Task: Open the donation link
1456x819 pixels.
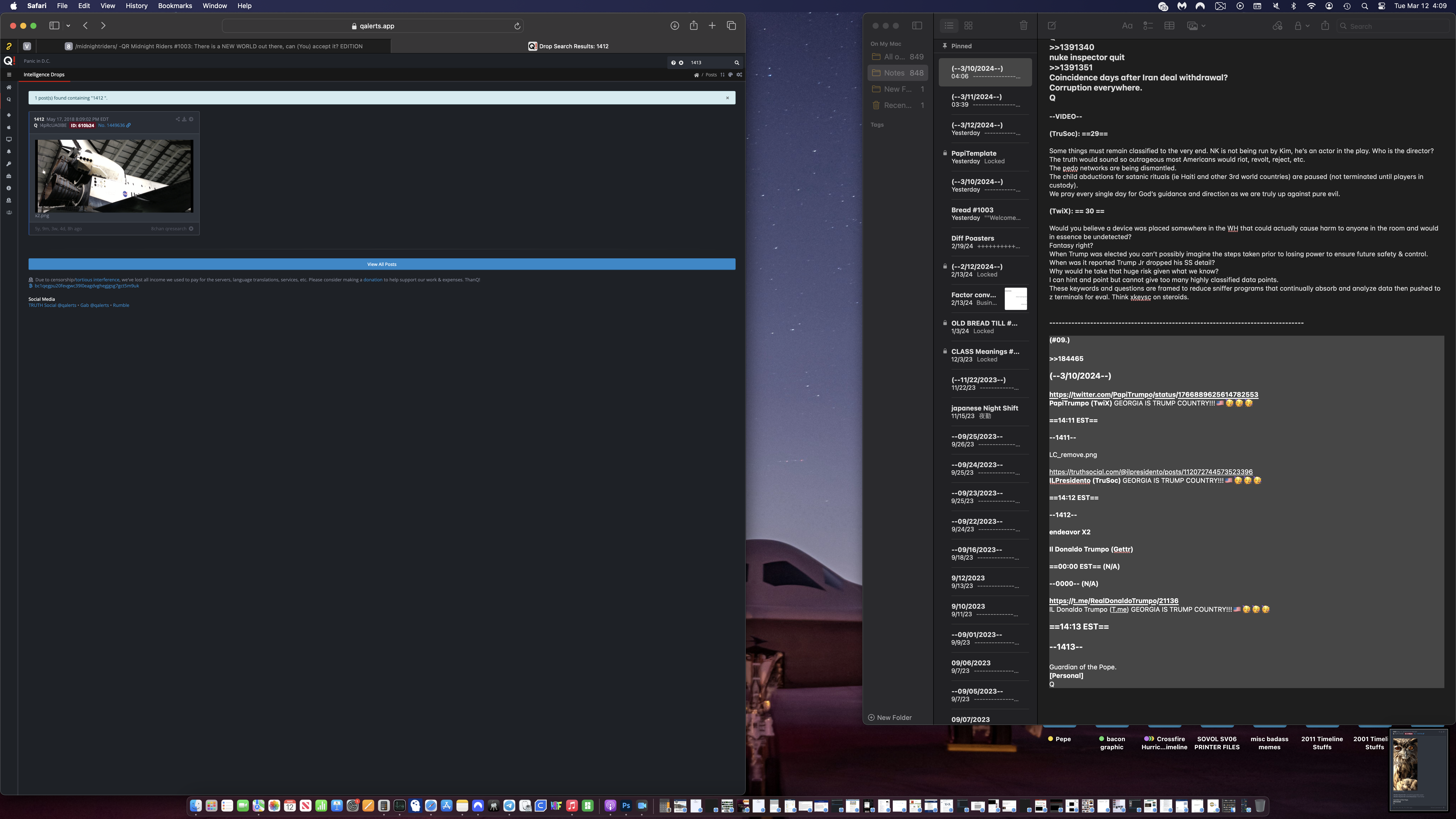Action: point(373,280)
